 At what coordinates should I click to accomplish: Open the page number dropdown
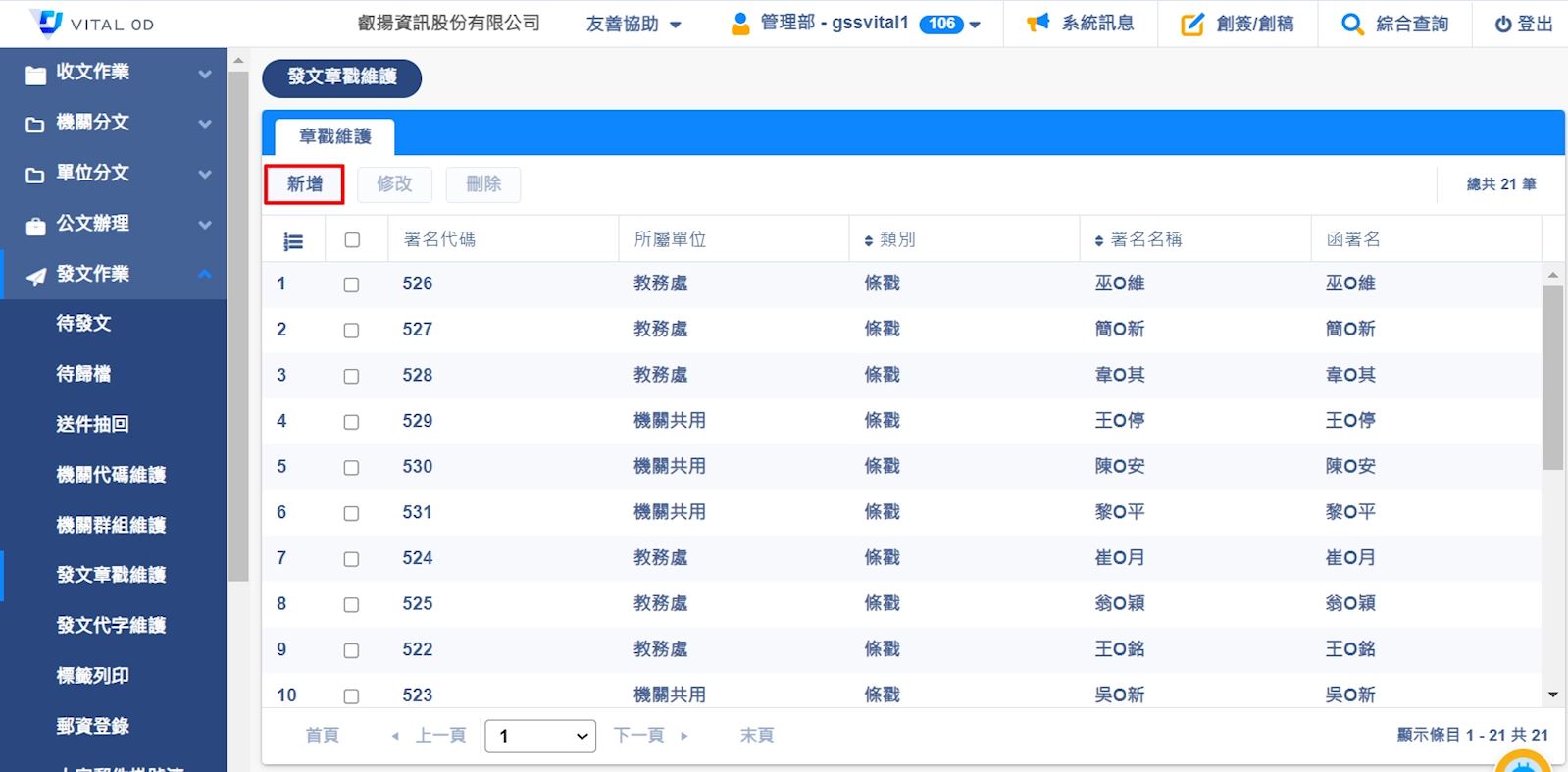click(540, 736)
